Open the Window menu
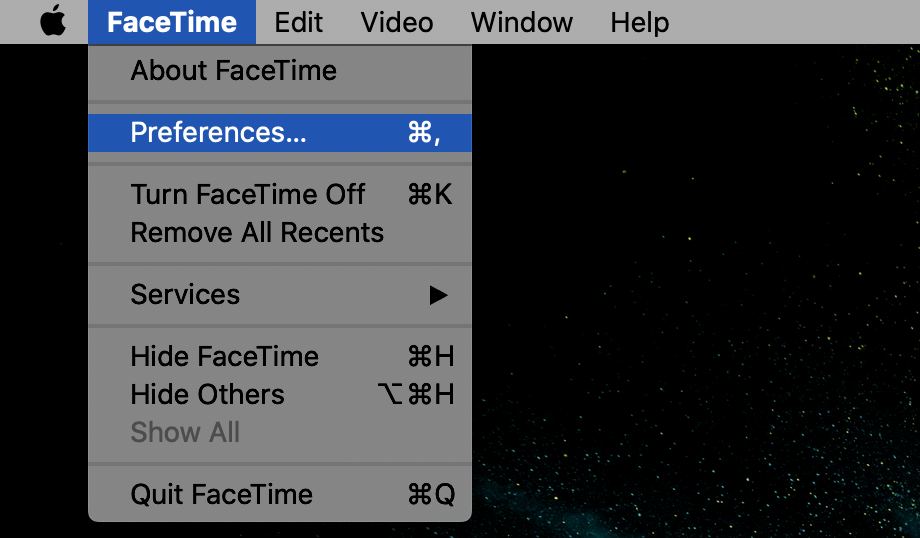This screenshot has height=538, width=920. click(x=520, y=22)
